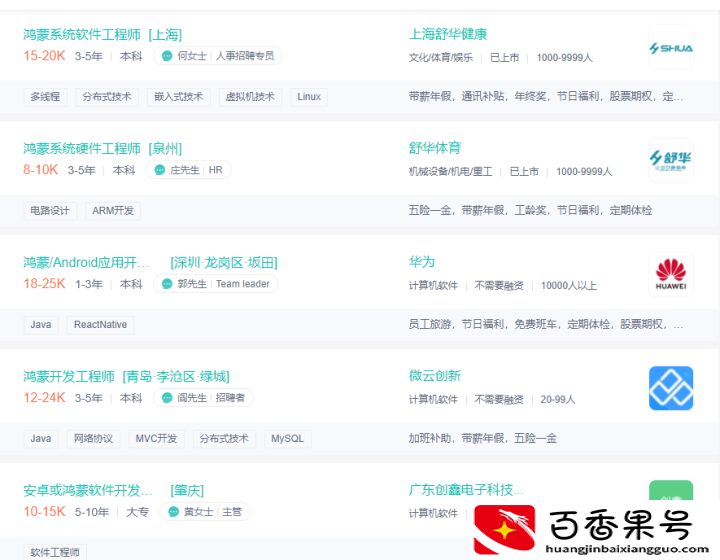720x560 pixels.
Task: Click salary 15-20K
Action: [45, 56]
